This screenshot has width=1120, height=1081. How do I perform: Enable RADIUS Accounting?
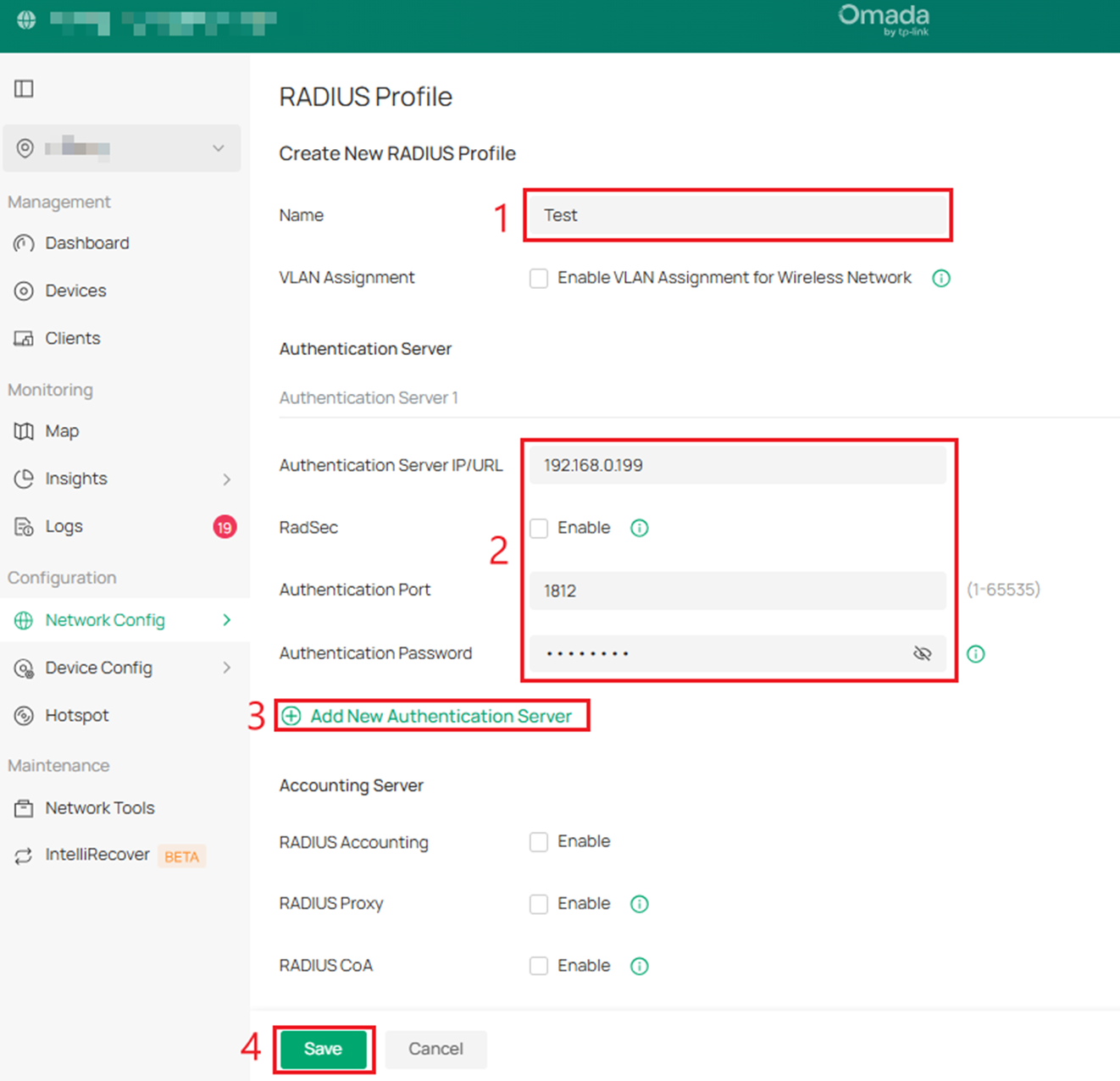(x=539, y=841)
